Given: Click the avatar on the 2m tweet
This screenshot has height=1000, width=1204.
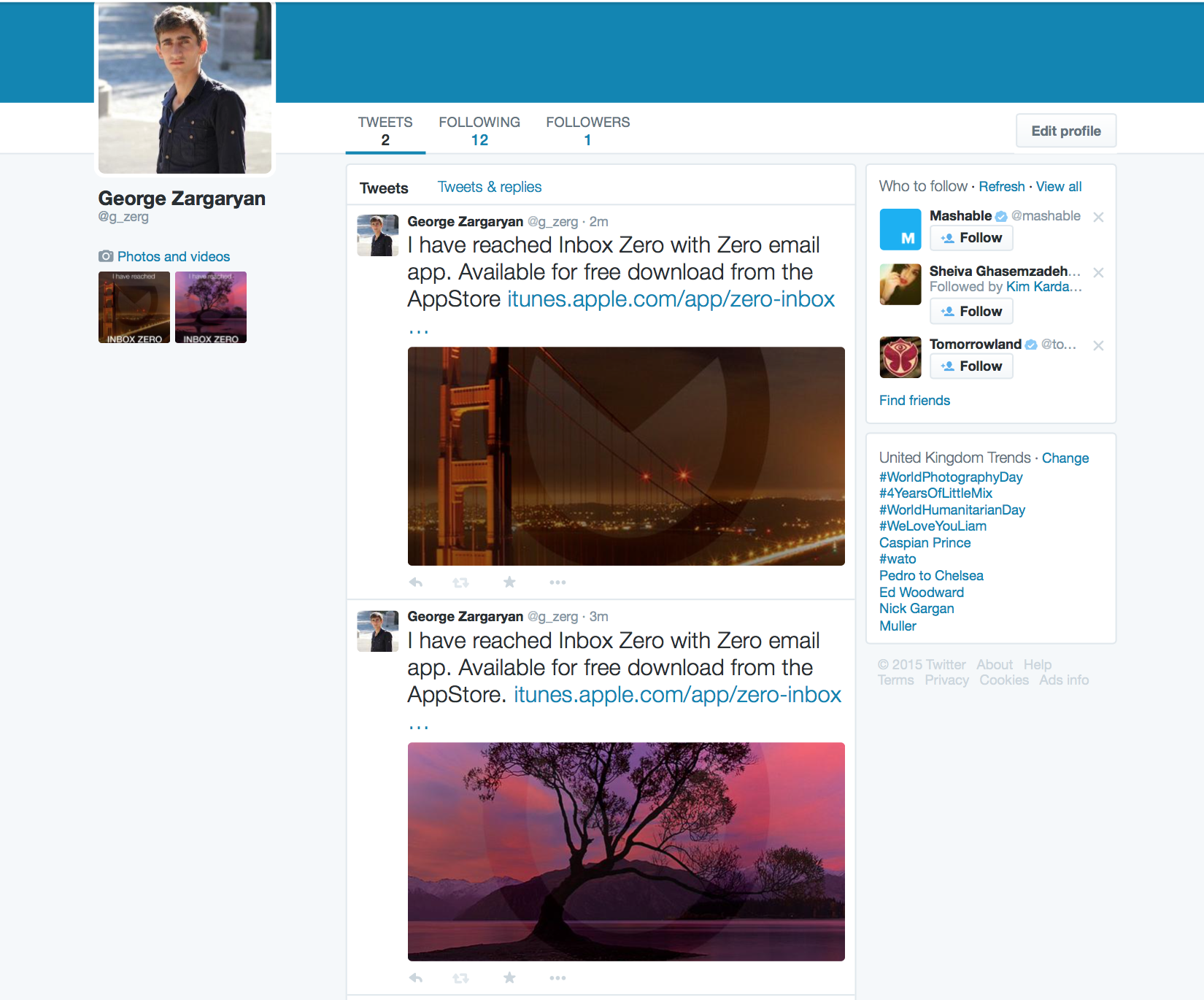Looking at the screenshot, I should point(378,235).
